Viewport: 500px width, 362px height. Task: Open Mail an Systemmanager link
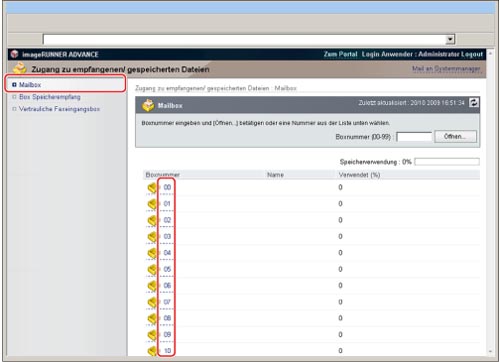point(446,69)
